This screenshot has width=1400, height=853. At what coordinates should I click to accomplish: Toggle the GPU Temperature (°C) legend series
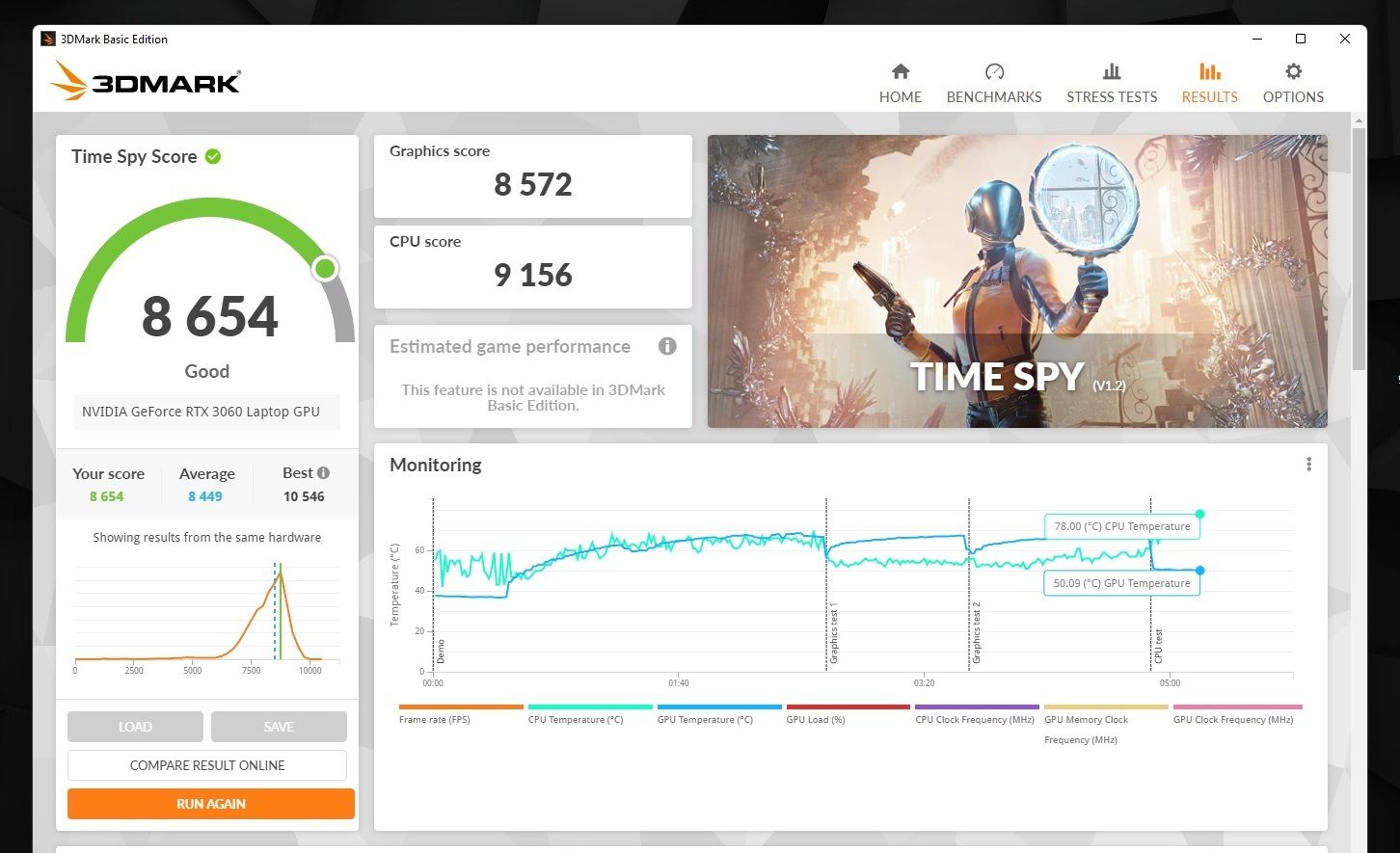(x=719, y=714)
